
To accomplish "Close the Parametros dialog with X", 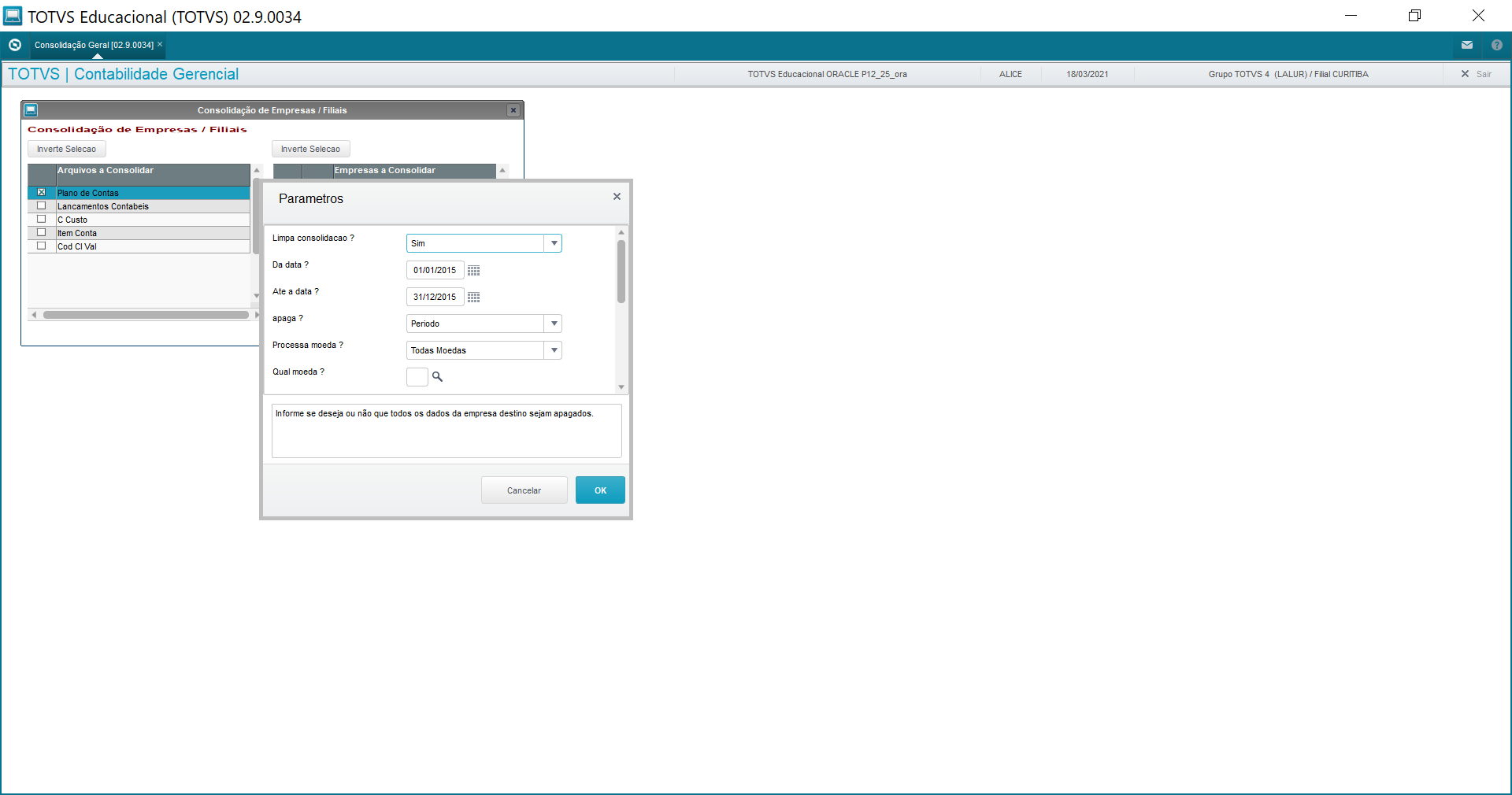I will [617, 197].
